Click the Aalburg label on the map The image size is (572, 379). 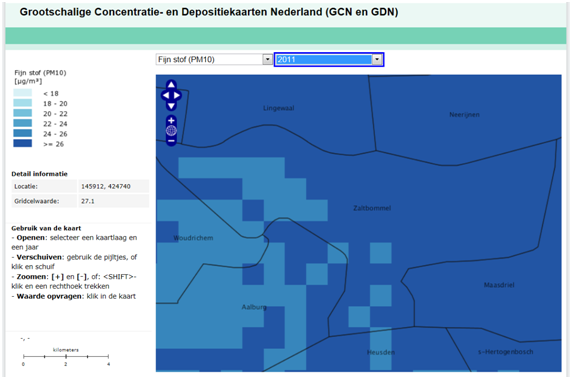(x=254, y=307)
